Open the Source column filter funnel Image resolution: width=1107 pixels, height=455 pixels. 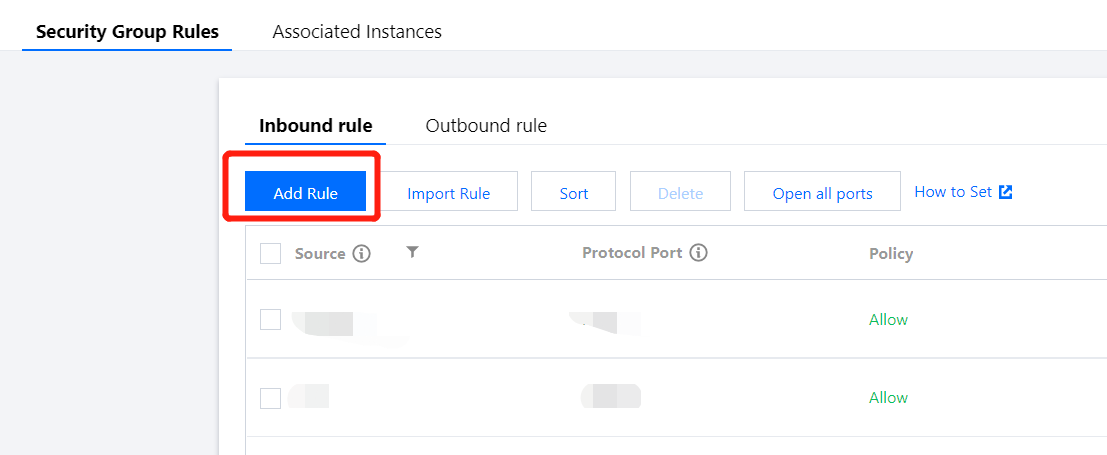tap(412, 253)
